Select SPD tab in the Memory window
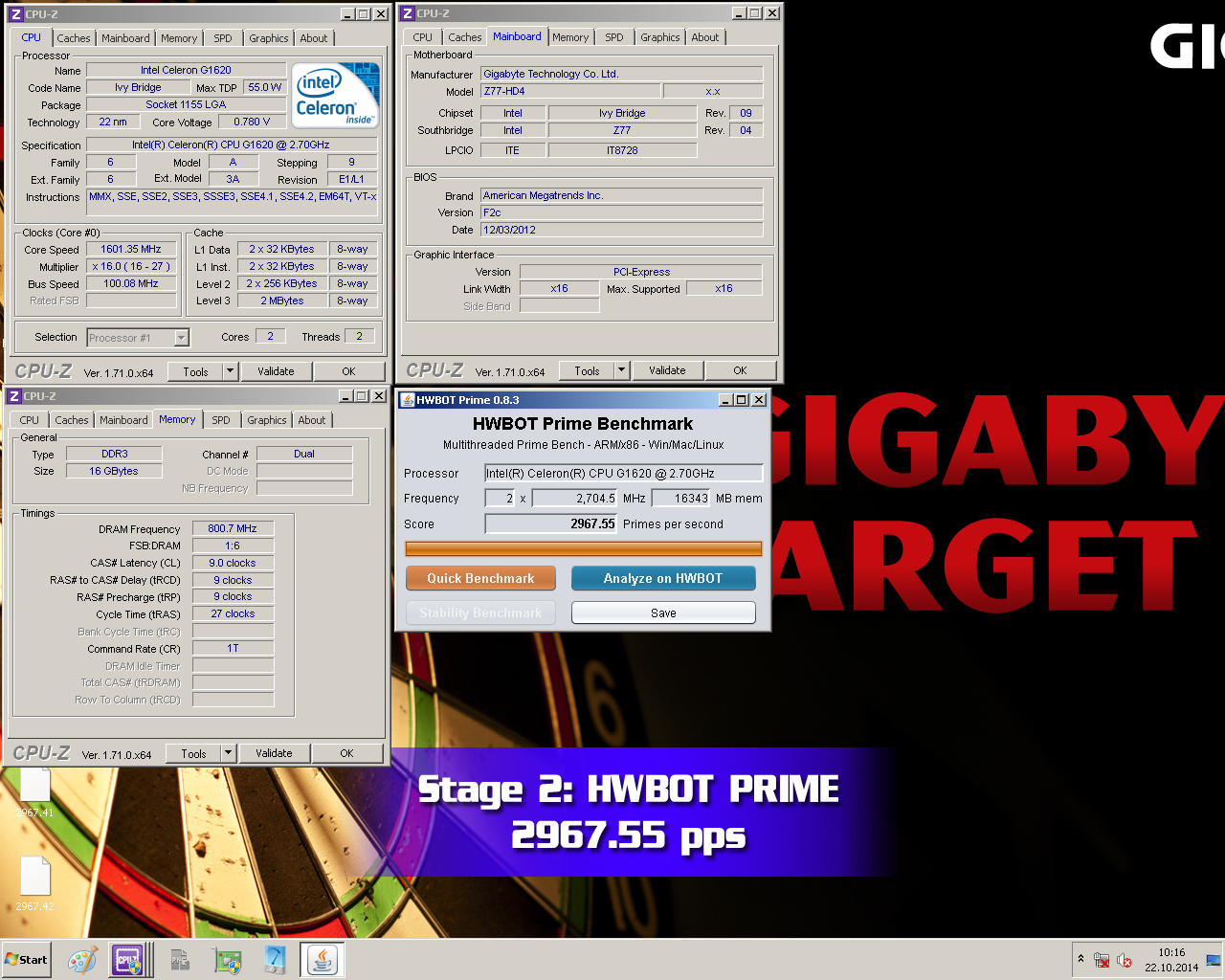1225x980 pixels. 221,420
